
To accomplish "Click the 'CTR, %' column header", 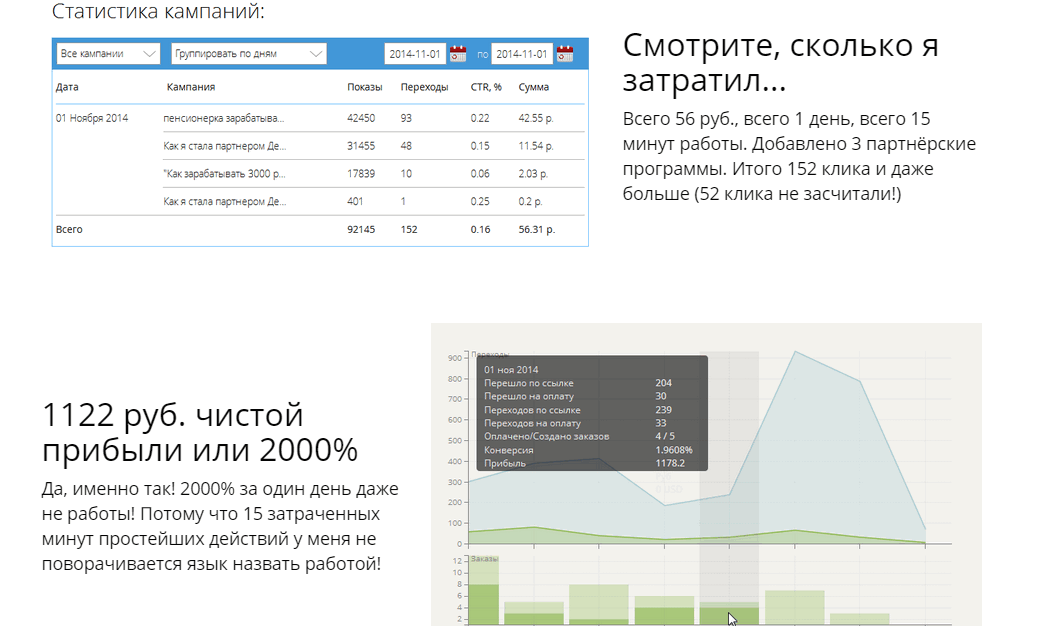I will pyautogui.click(x=486, y=87).
